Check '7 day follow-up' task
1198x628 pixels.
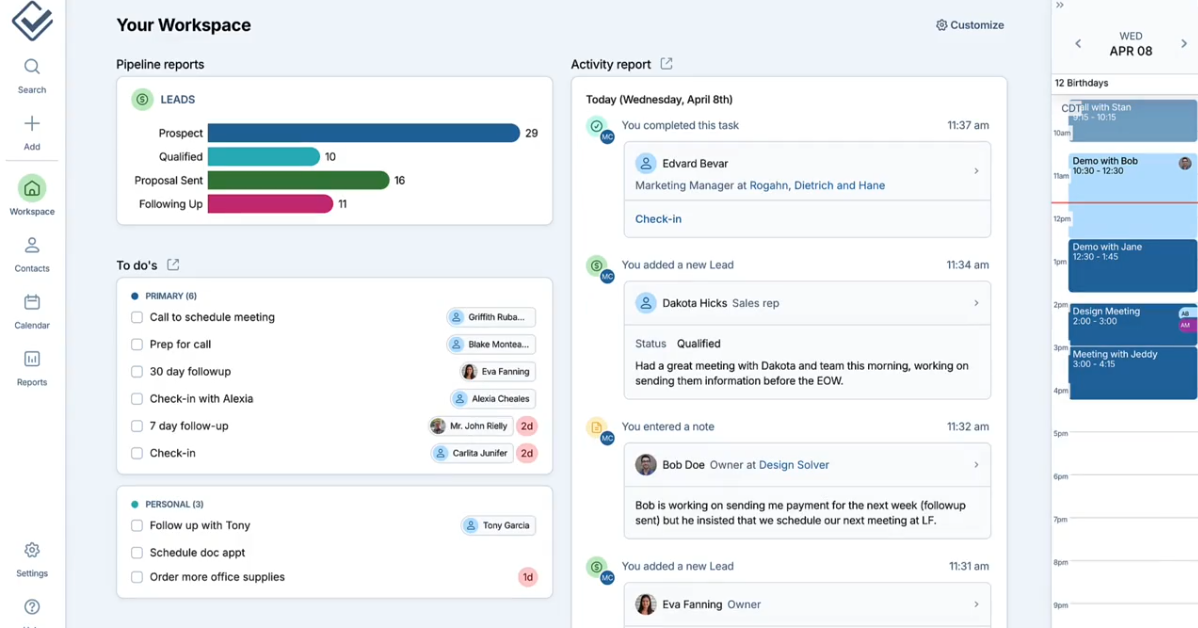coord(137,426)
